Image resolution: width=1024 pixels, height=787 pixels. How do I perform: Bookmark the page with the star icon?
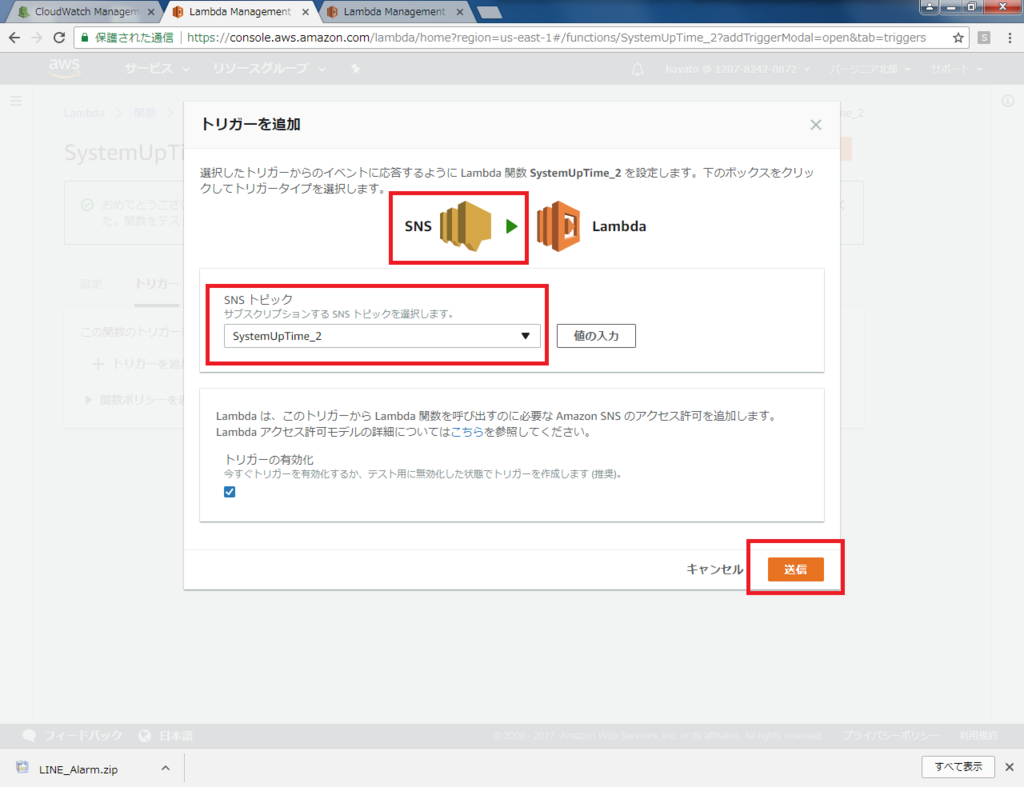(x=958, y=38)
